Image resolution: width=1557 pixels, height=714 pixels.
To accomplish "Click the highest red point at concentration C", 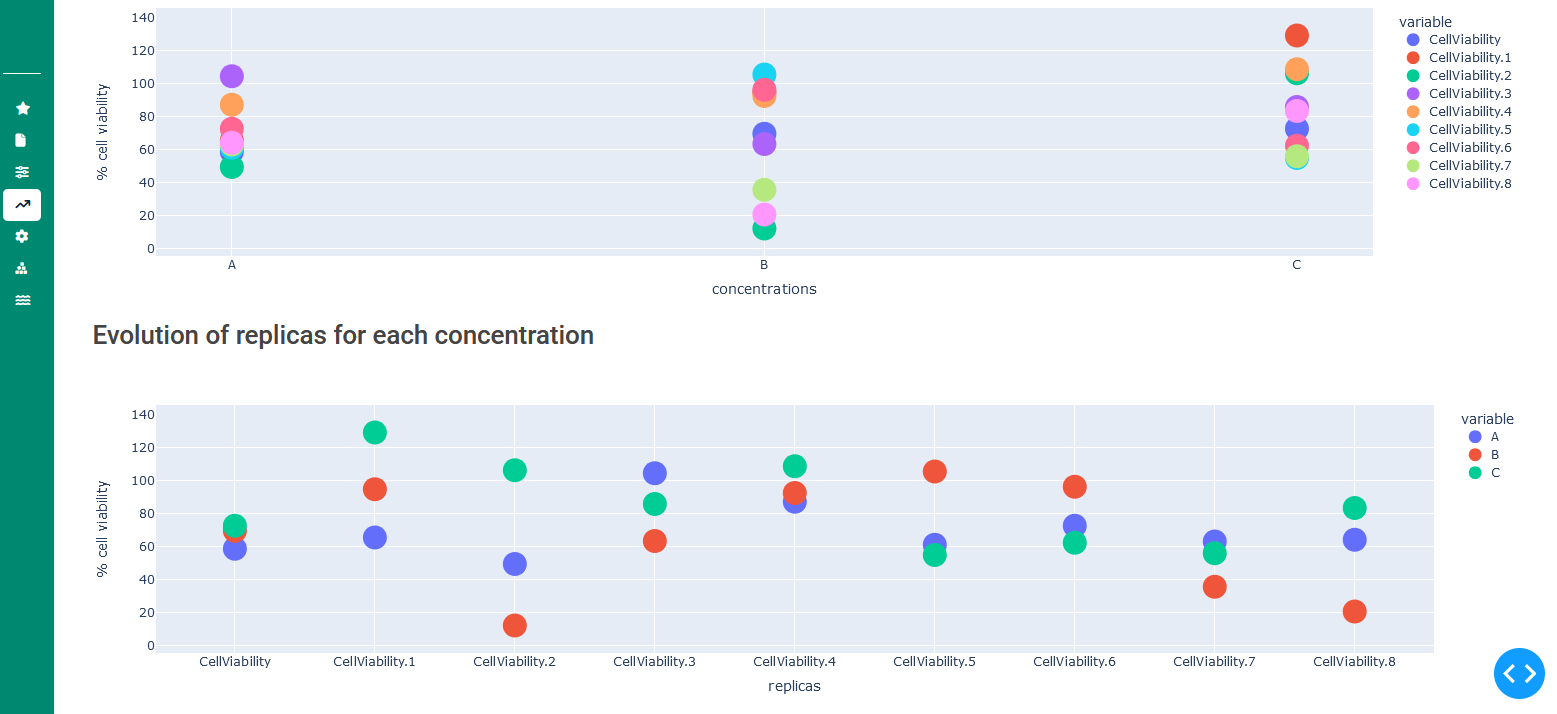I will click(x=1297, y=36).
